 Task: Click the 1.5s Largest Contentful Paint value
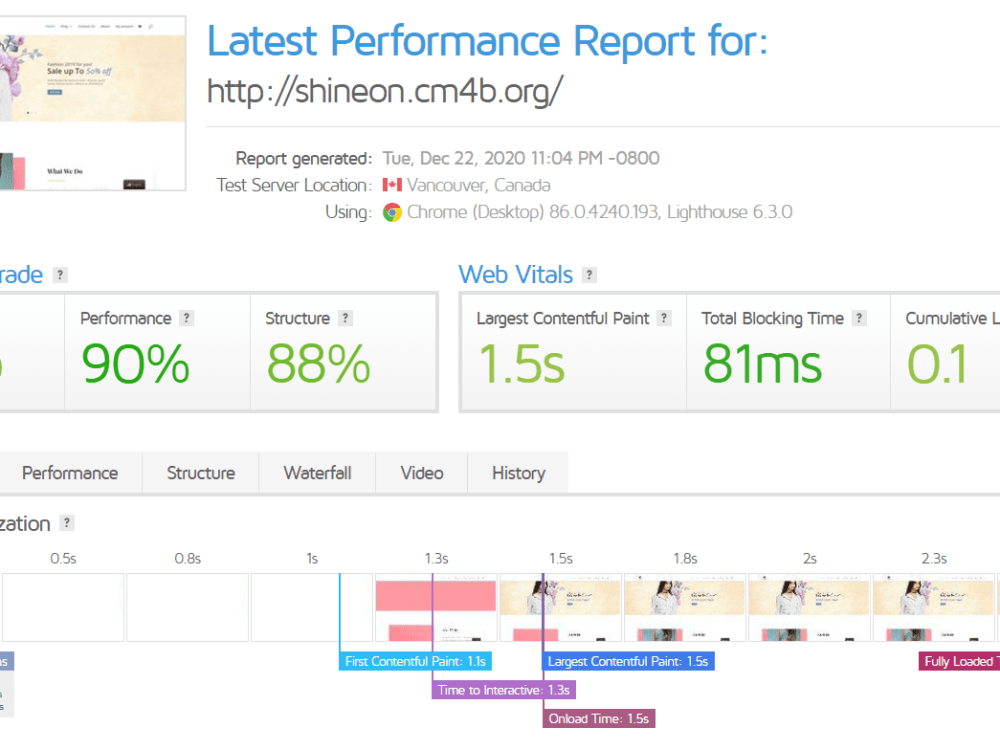pos(522,364)
